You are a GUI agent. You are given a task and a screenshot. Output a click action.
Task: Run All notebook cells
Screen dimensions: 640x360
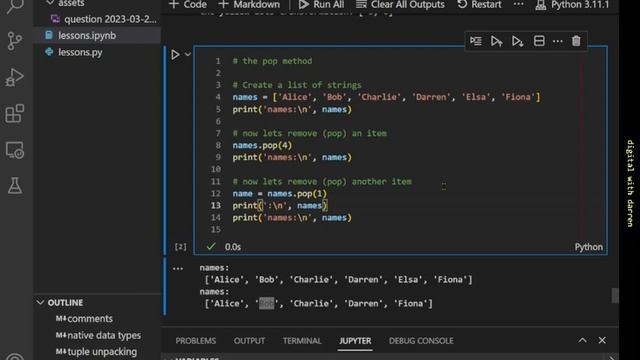(321, 4)
